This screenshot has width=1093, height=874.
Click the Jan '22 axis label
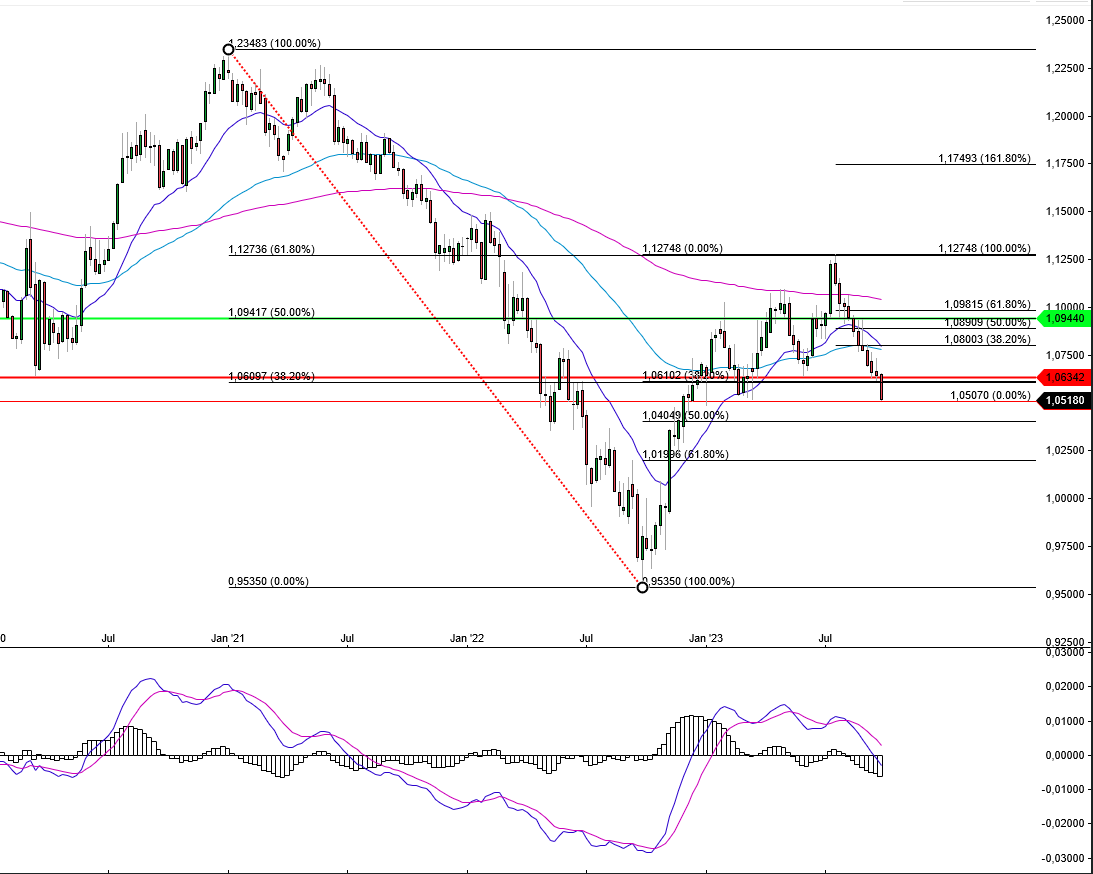[467, 636]
